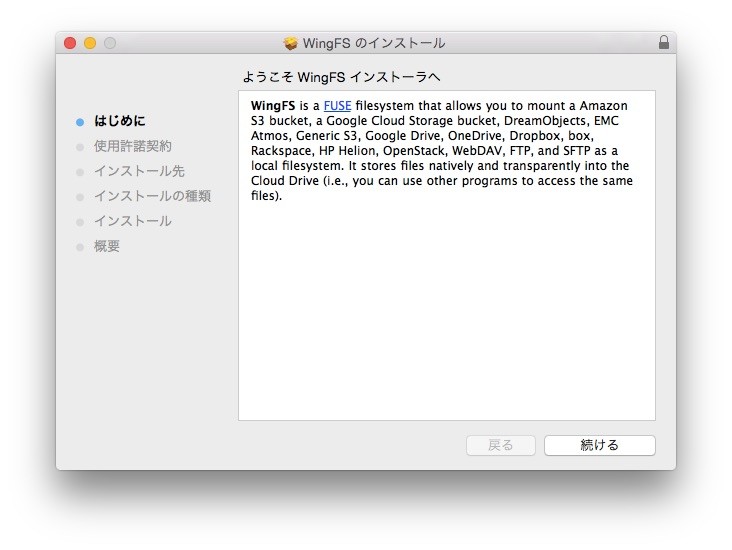Select the インストールの種類 step
The image size is (732, 550).
click(x=152, y=196)
